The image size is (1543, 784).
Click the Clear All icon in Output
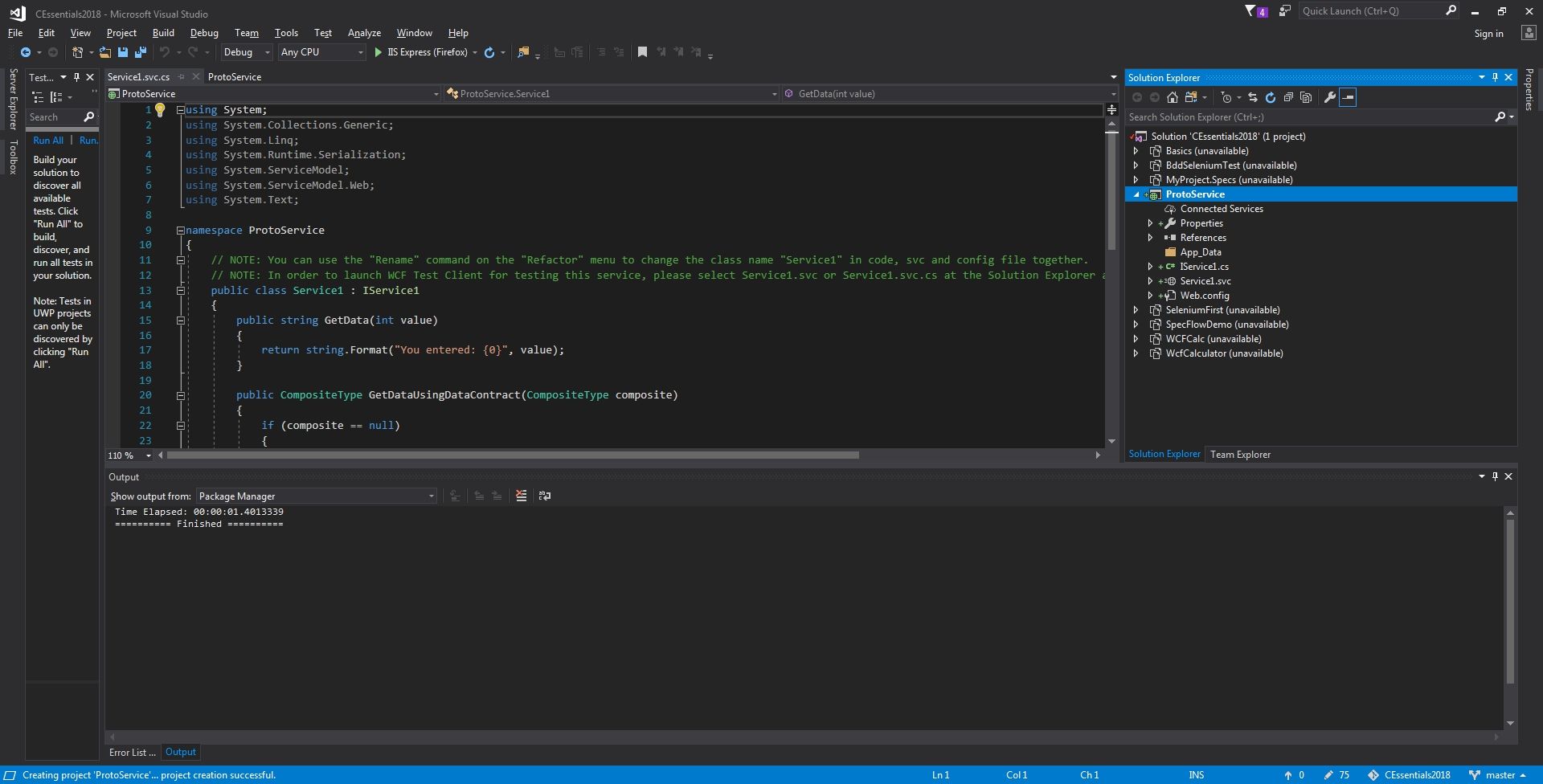pyautogui.click(x=521, y=496)
